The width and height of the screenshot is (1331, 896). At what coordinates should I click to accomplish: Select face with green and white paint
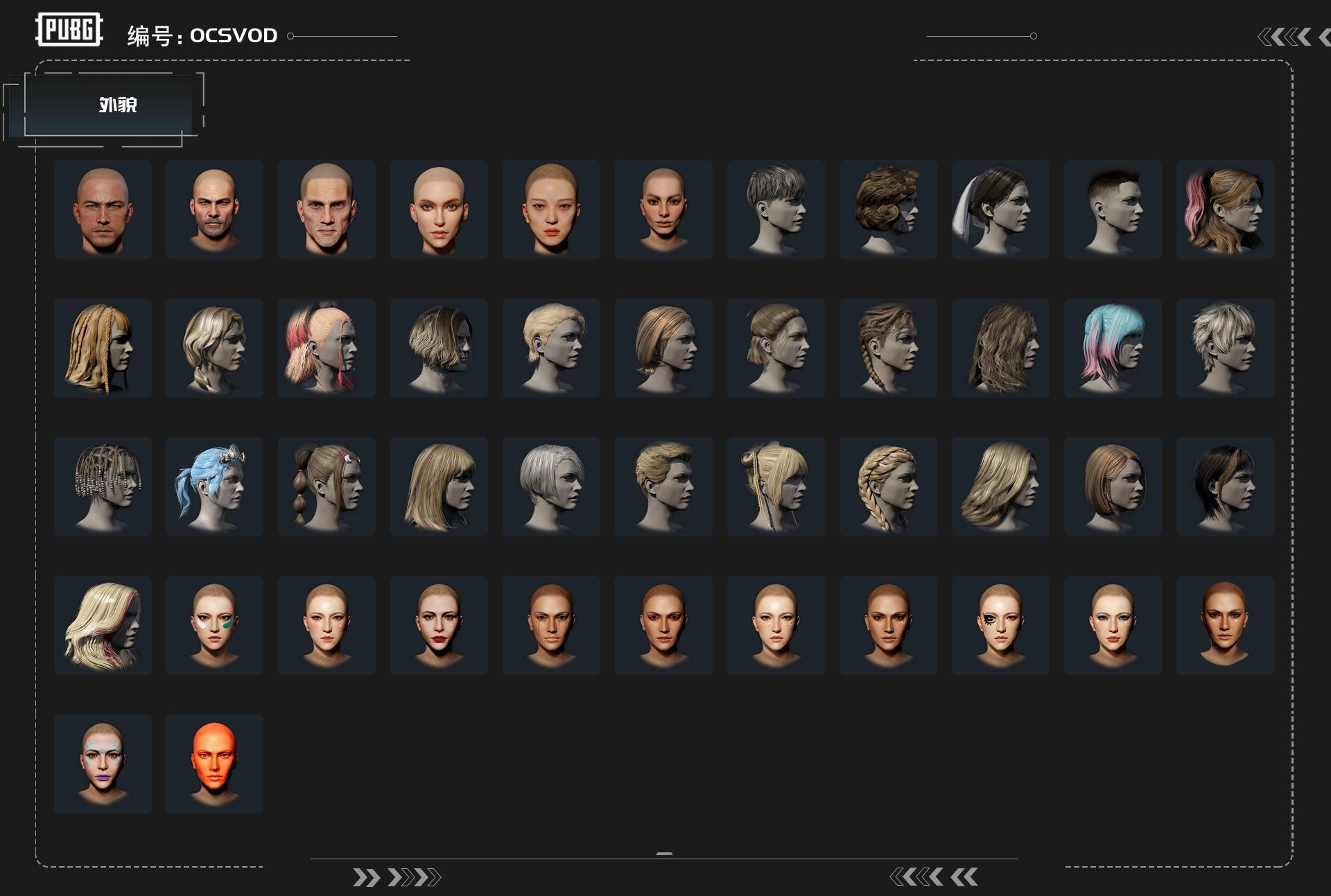pos(214,625)
